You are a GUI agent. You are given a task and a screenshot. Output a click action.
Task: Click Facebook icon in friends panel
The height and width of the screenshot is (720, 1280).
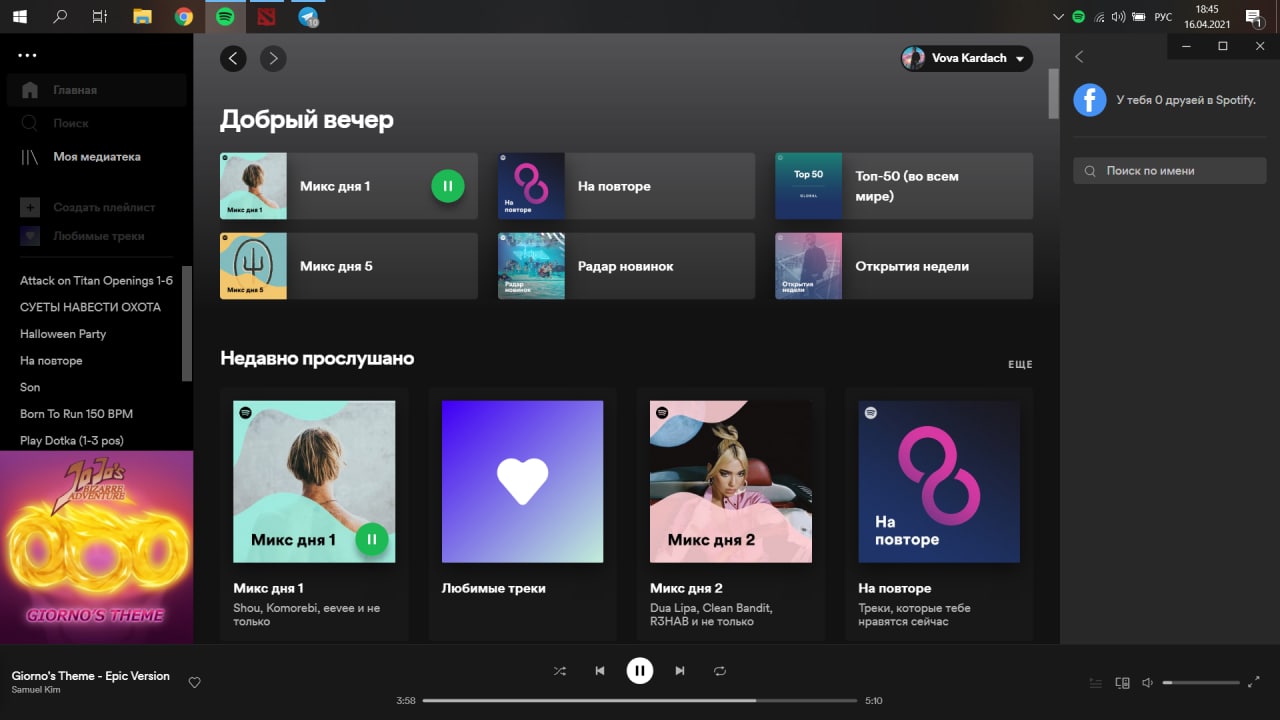tap(1090, 100)
